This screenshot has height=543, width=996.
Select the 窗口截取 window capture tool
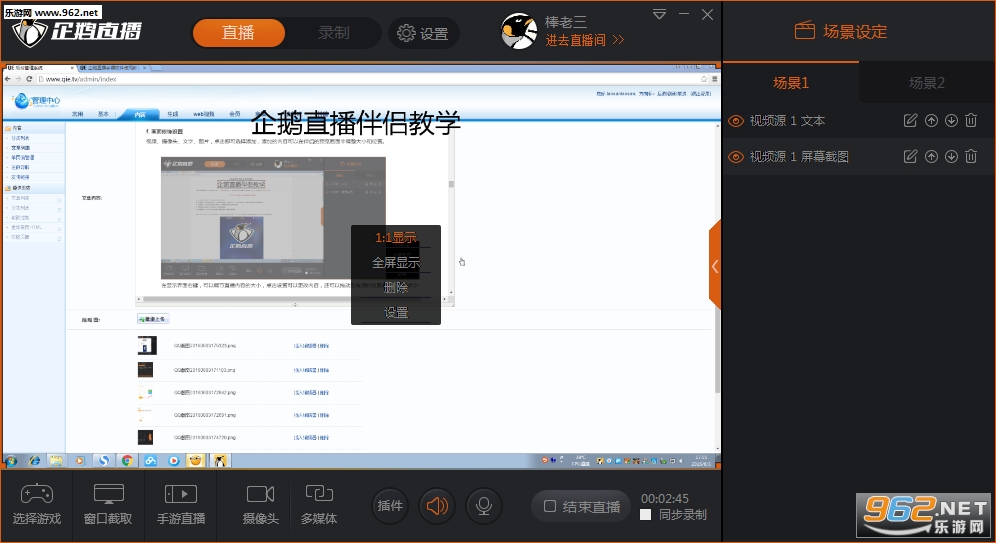coord(109,506)
